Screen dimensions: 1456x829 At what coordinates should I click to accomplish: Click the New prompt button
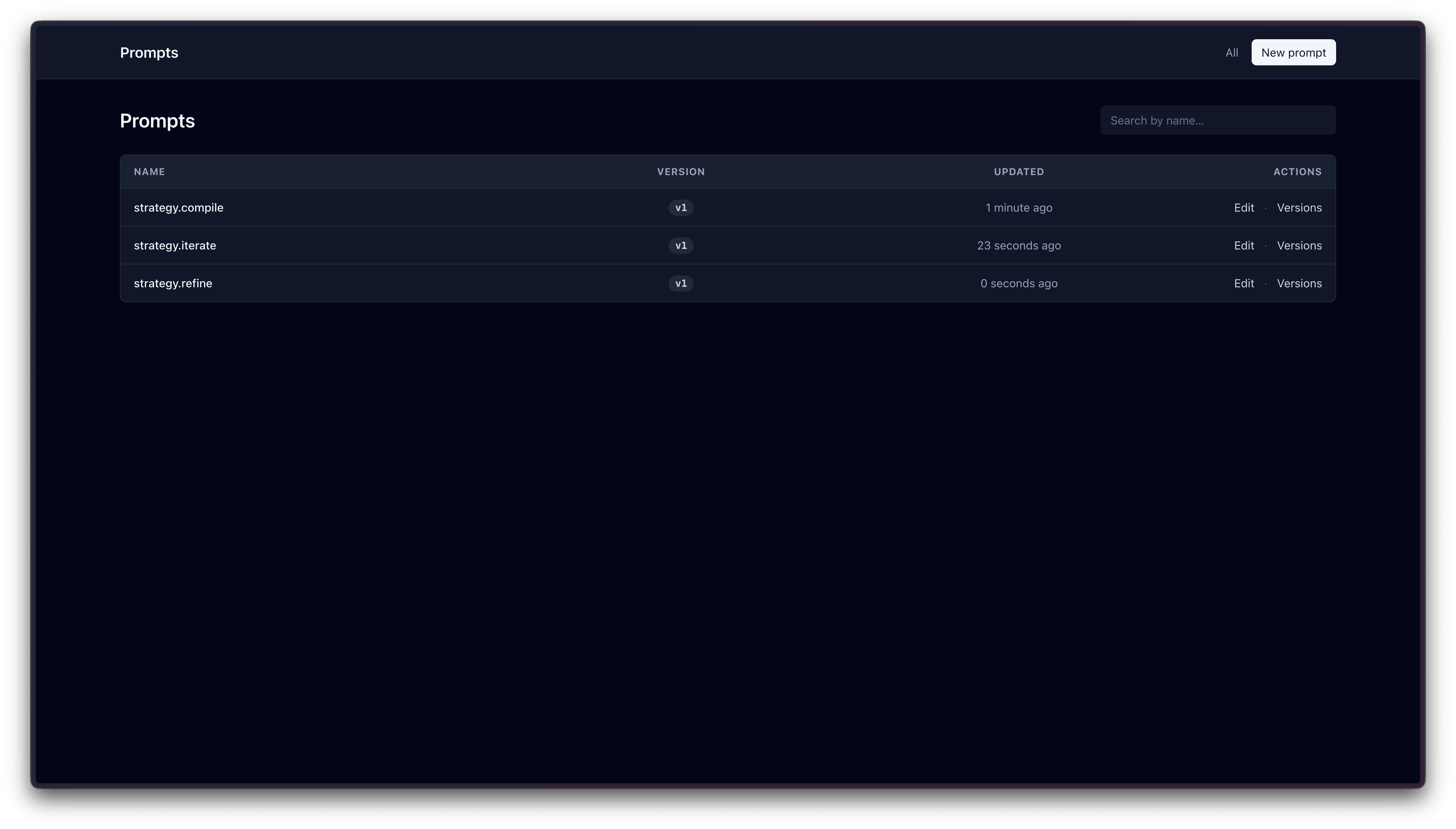pyautogui.click(x=1293, y=52)
